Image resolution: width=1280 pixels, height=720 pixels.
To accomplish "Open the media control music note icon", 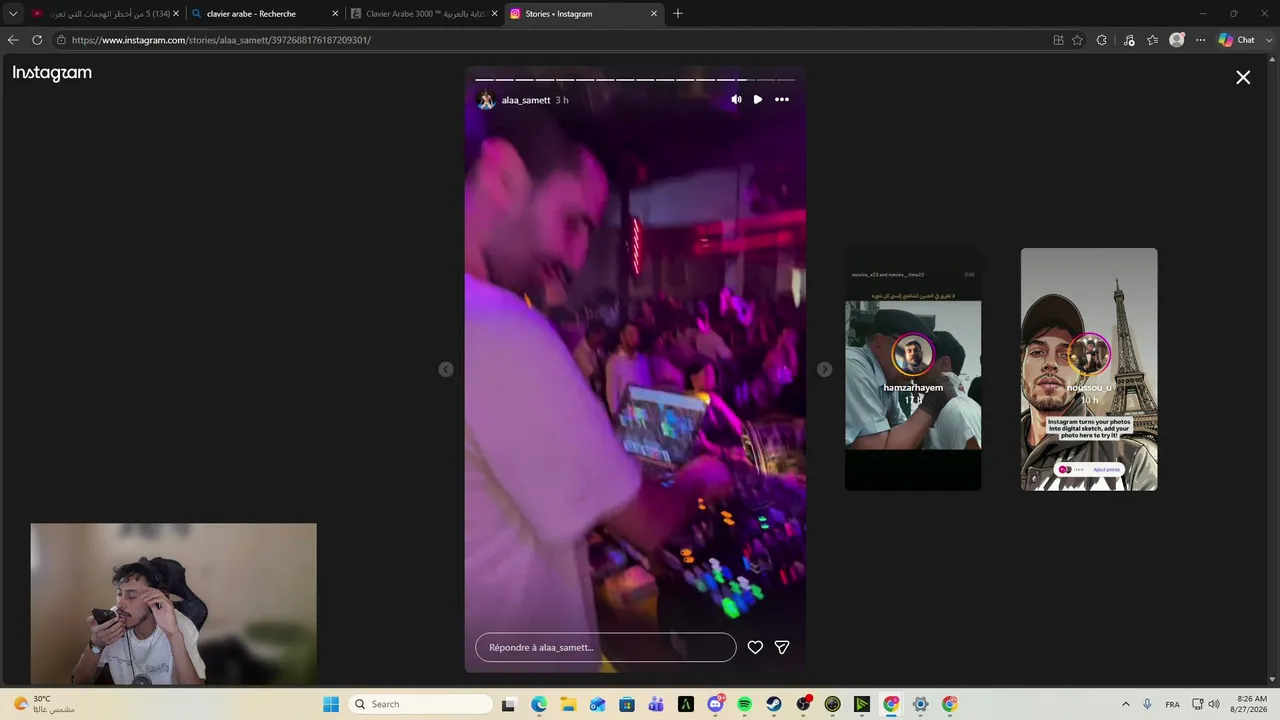I will pyautogui.click(x=1129, y=40).
